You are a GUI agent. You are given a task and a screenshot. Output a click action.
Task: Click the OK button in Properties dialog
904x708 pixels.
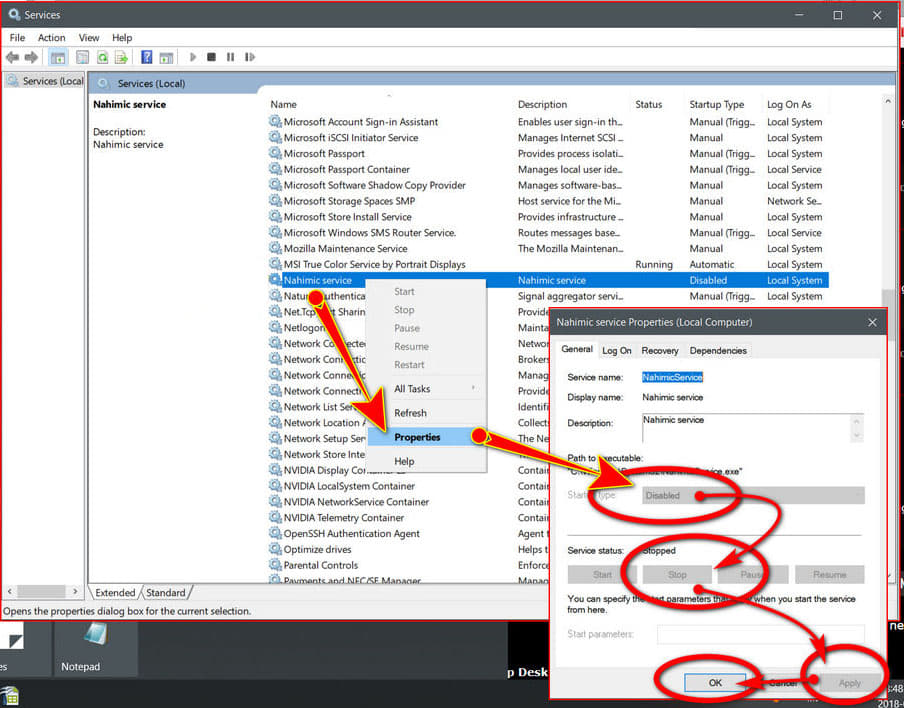pyautogui.click(x=714, y=682)
